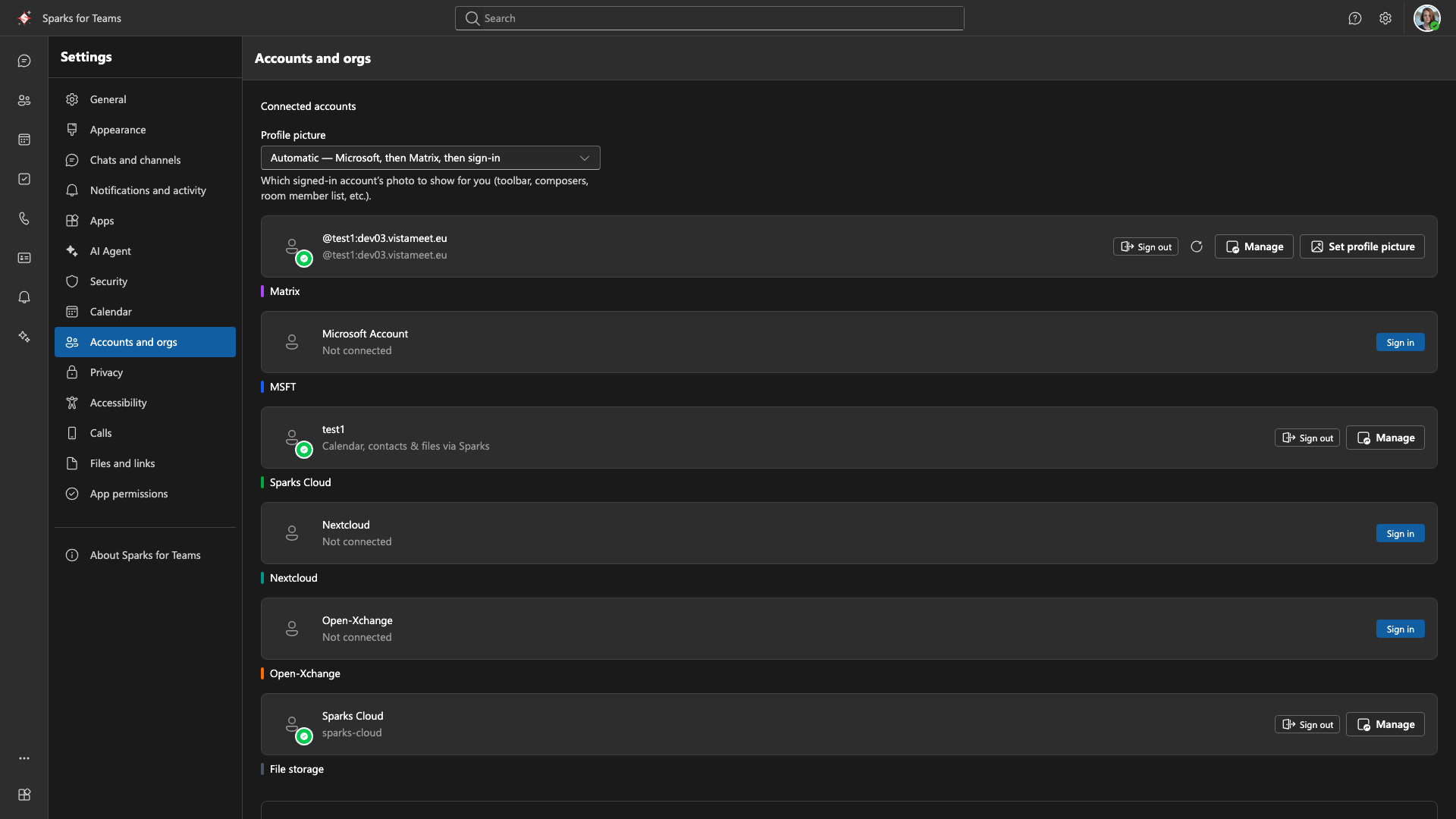
Task: Open Apps settings
Action: click(145, 221)
